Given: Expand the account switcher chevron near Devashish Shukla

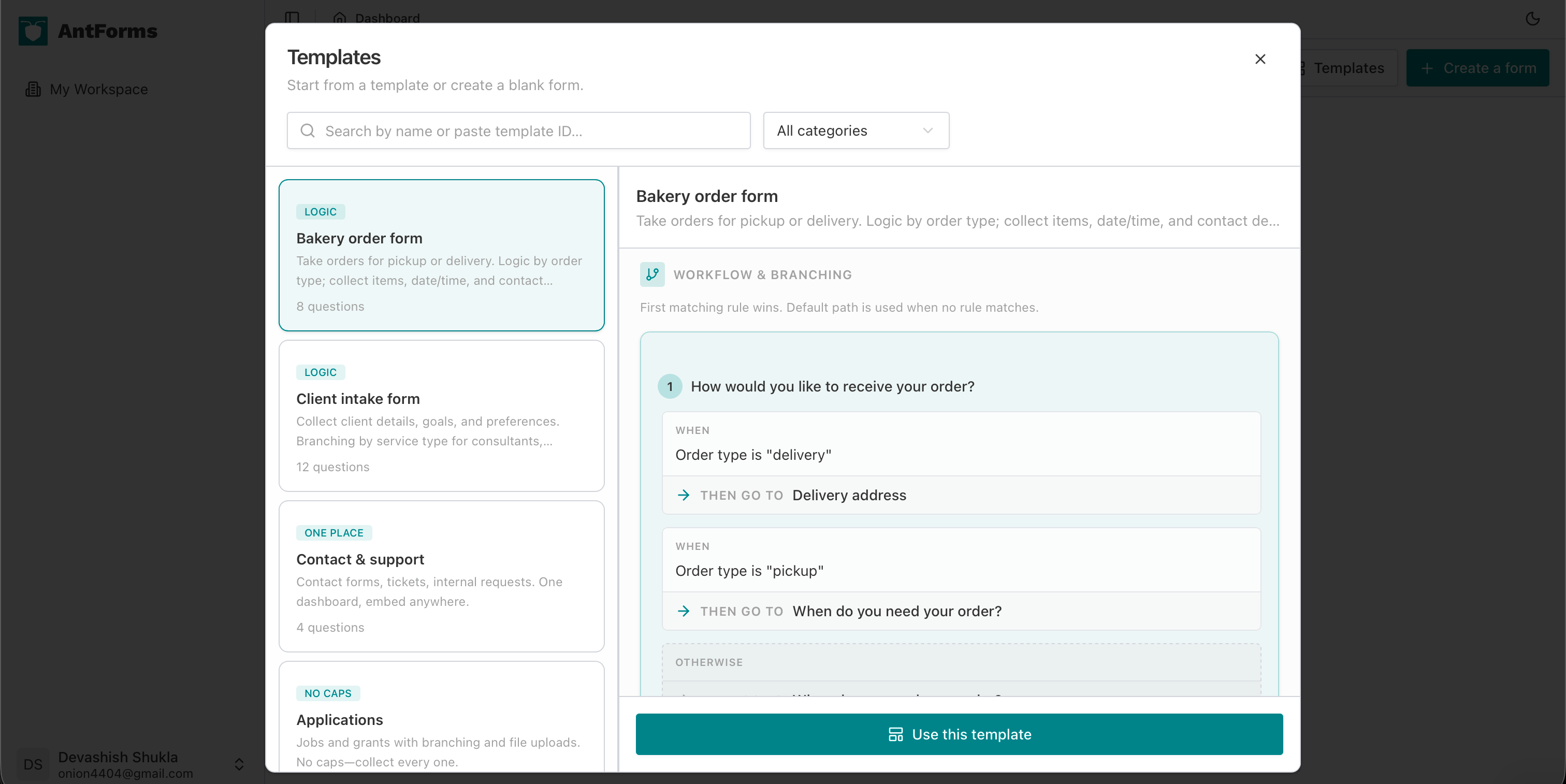Looking at the screenshot, I should [x=239, y=764].
